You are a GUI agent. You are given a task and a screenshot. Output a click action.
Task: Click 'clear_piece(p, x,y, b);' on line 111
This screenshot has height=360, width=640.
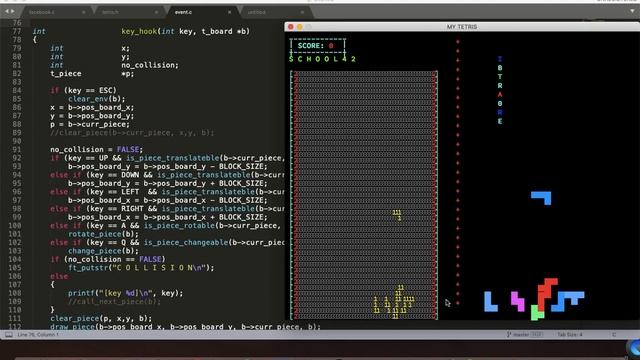101,319
